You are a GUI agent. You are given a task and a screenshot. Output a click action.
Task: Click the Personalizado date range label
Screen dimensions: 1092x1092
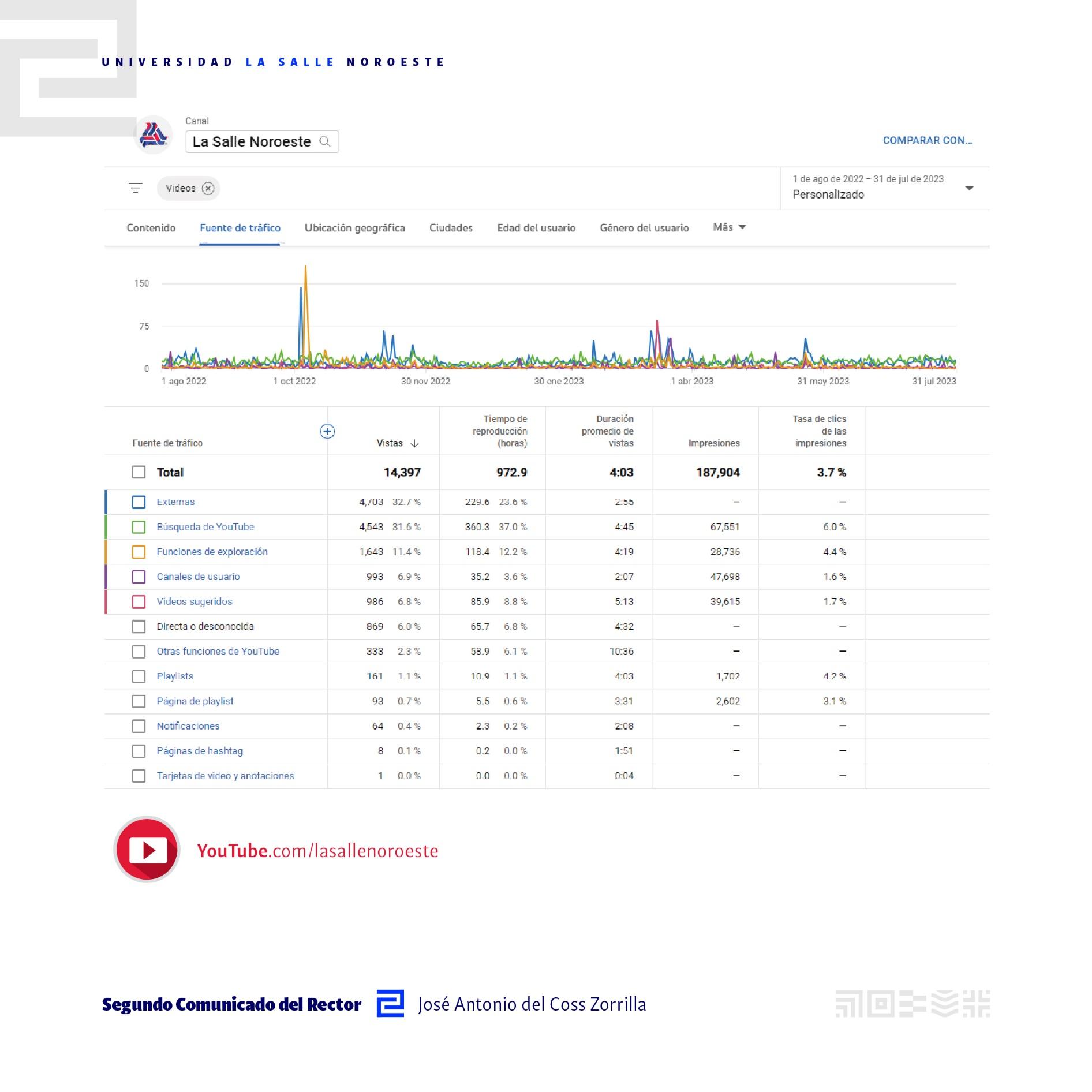coord(828,195)
